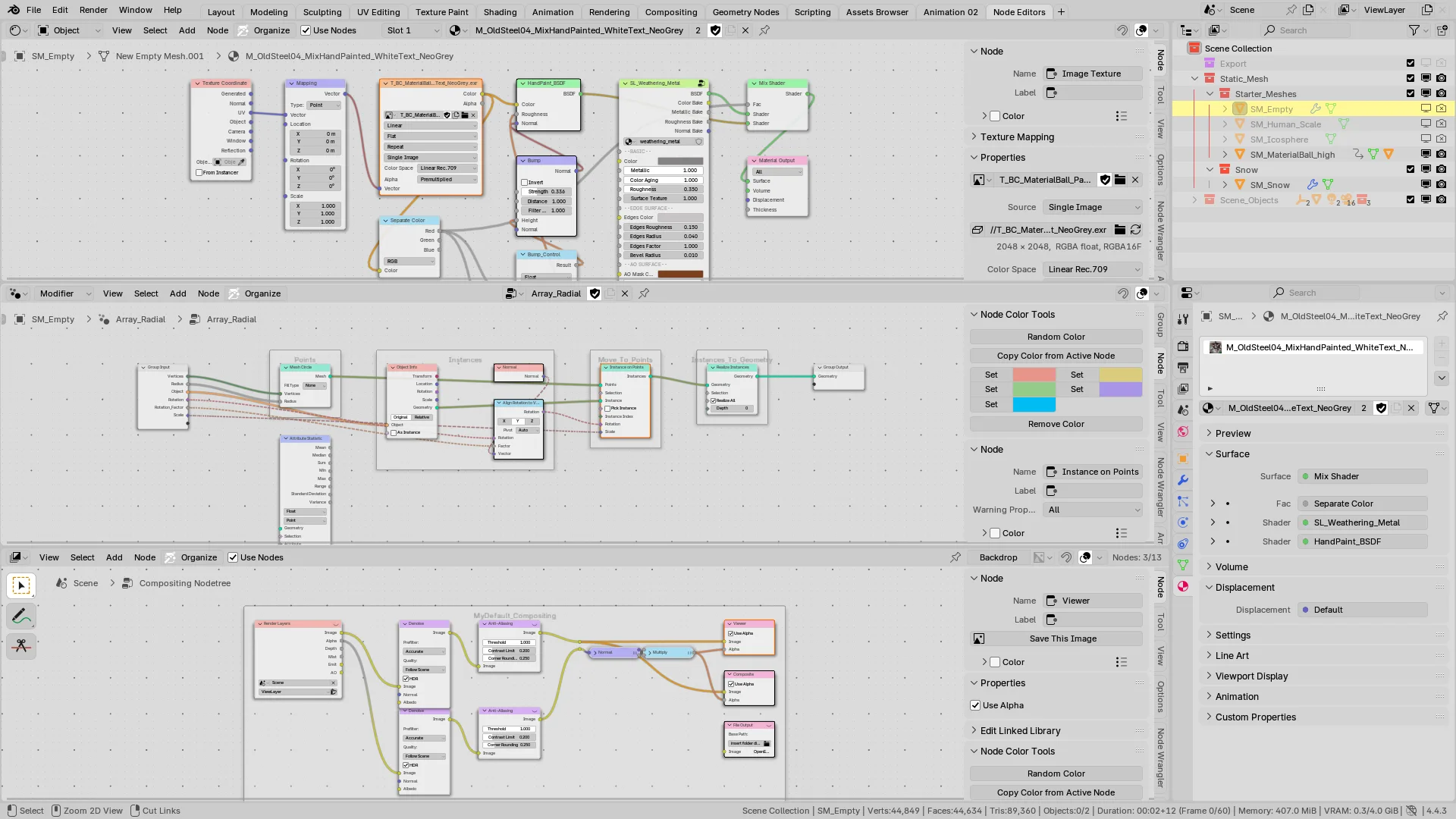Open the Source Single Image dropdown
Viewport: 1456px width, 819px height.
(1093, 207)
